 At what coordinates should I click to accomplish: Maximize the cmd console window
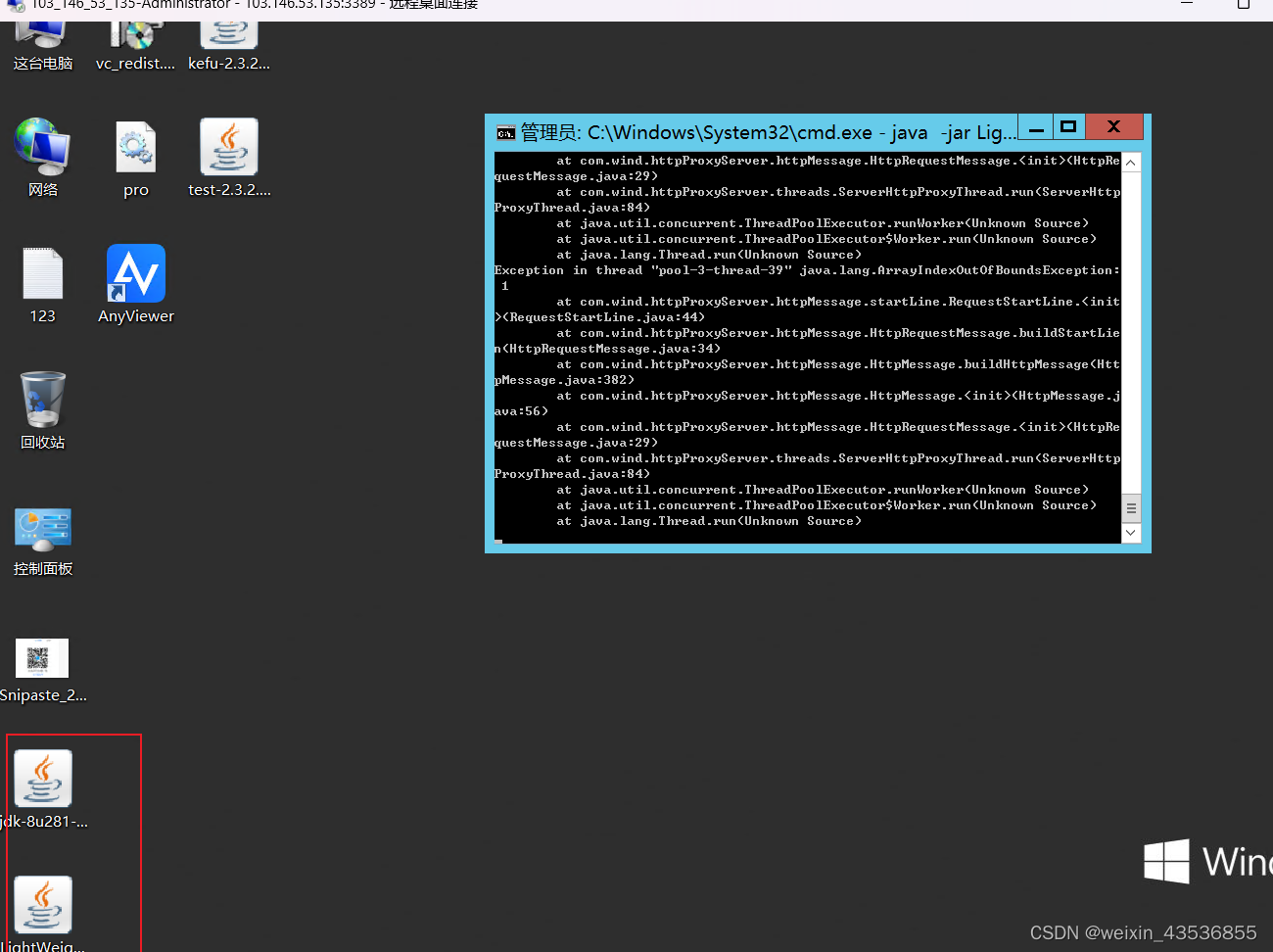[x=1068, y=127]
